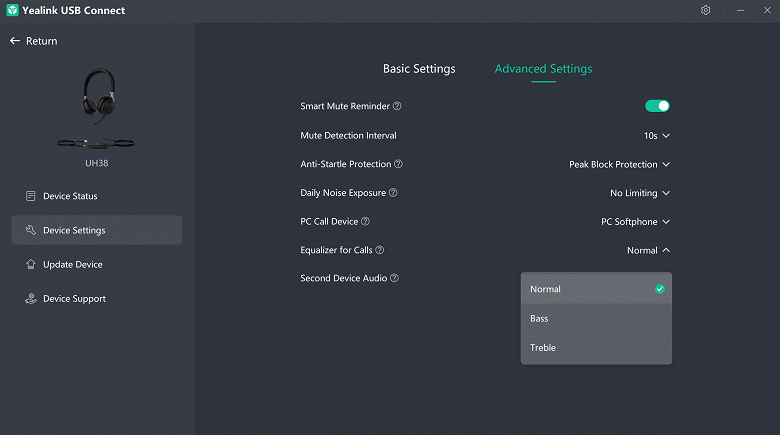Open settings gear in title bar
The width and height of the screenshot is (780, 435).
[x=706, y=10]
